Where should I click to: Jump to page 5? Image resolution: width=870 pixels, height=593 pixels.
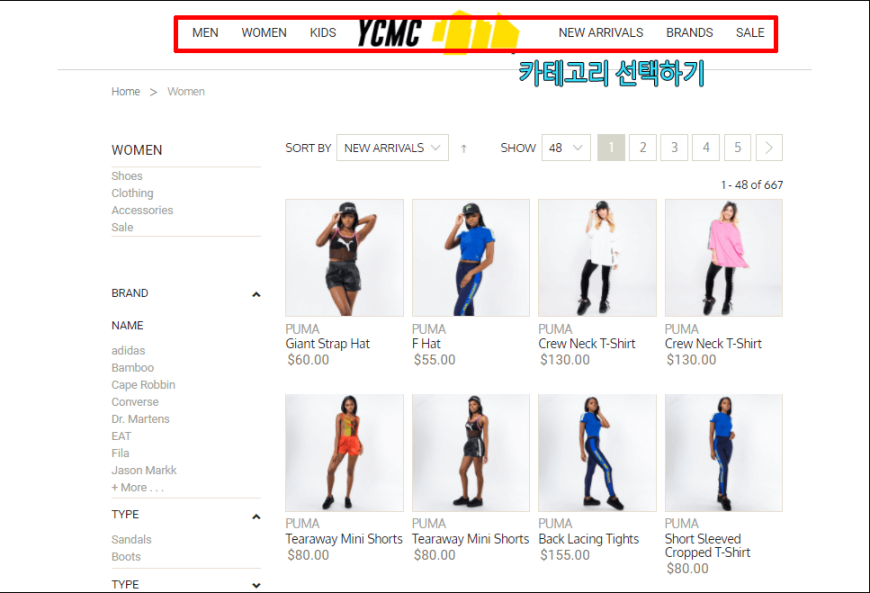pyautogui.click(x=737, y=148)
